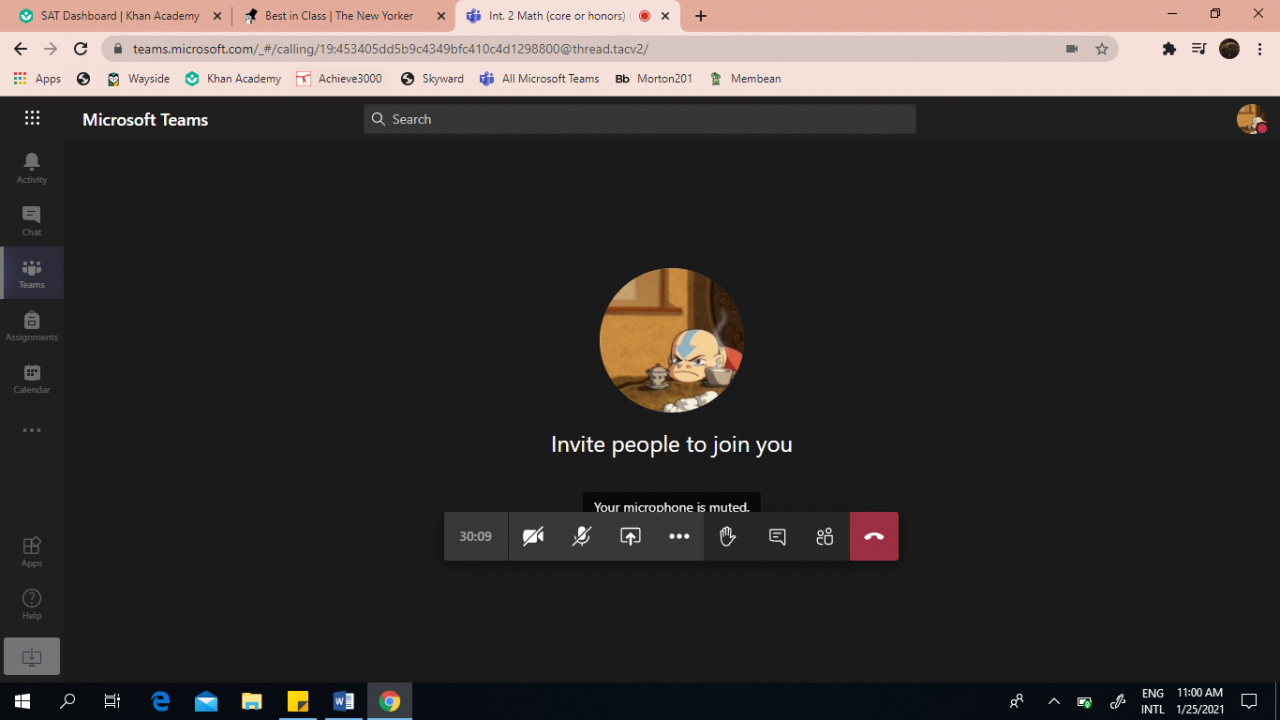This screenshot has width=1280, height=720.
Task: Open the All Microsoft Teams bookmark
Action: [539, 79]
